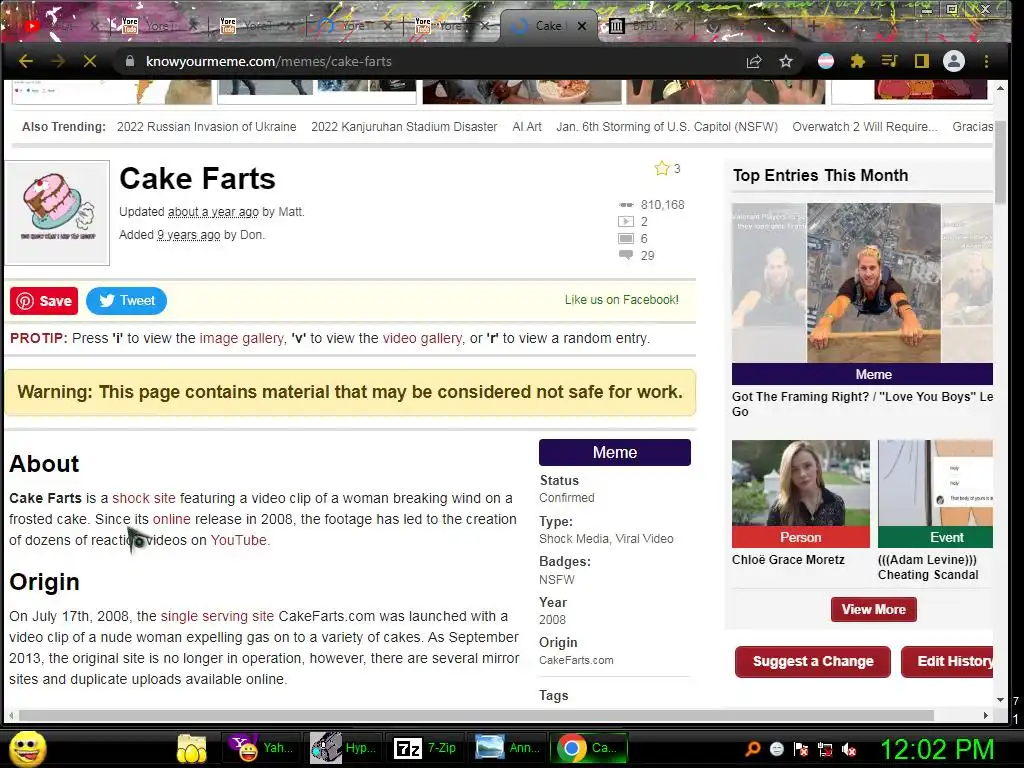Toggle the browser side panel icon
The image size is (1024, 768).
921,61
